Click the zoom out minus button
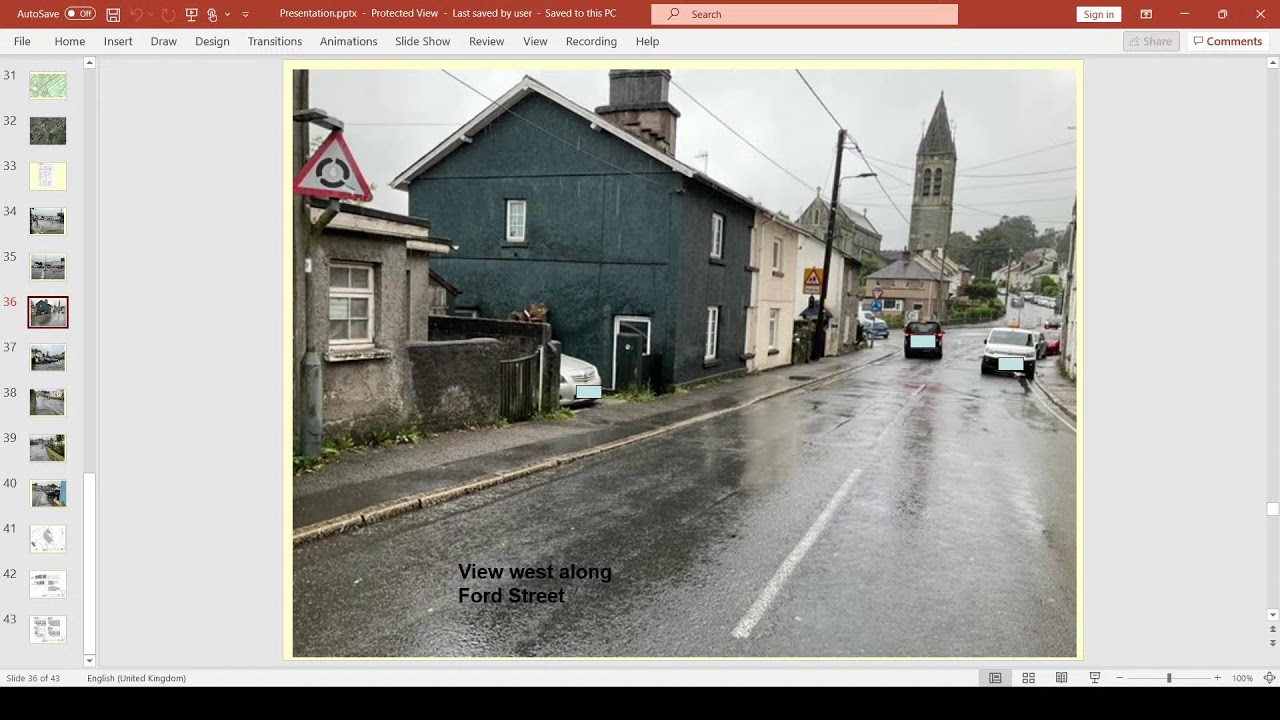The height and width of the screenshot is (720, 1280). 1120,678
